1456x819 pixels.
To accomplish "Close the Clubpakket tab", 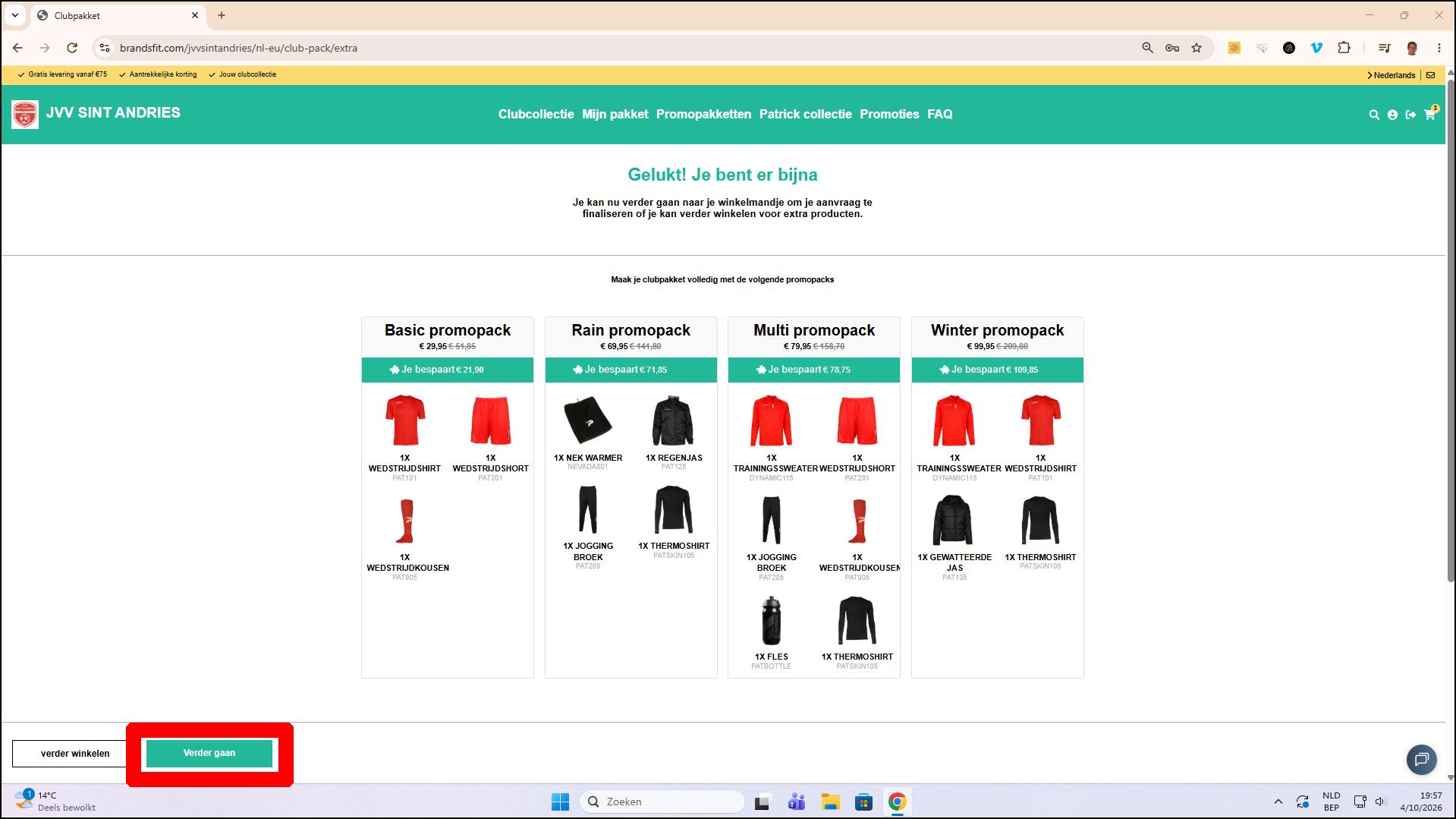I will [x=195, y=15].
